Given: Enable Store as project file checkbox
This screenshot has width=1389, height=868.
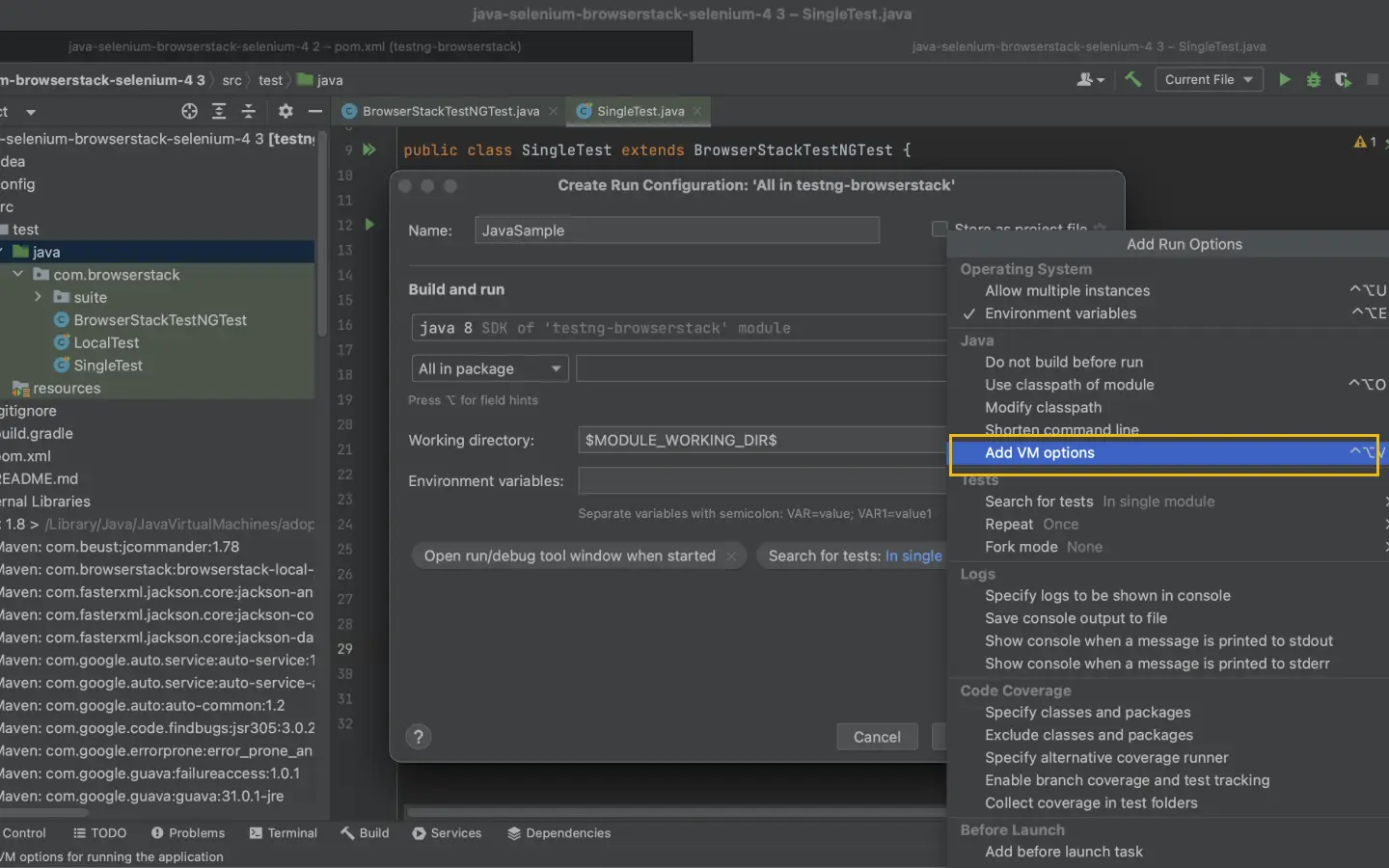Looking at the screenshot, I should coord(939,229).
